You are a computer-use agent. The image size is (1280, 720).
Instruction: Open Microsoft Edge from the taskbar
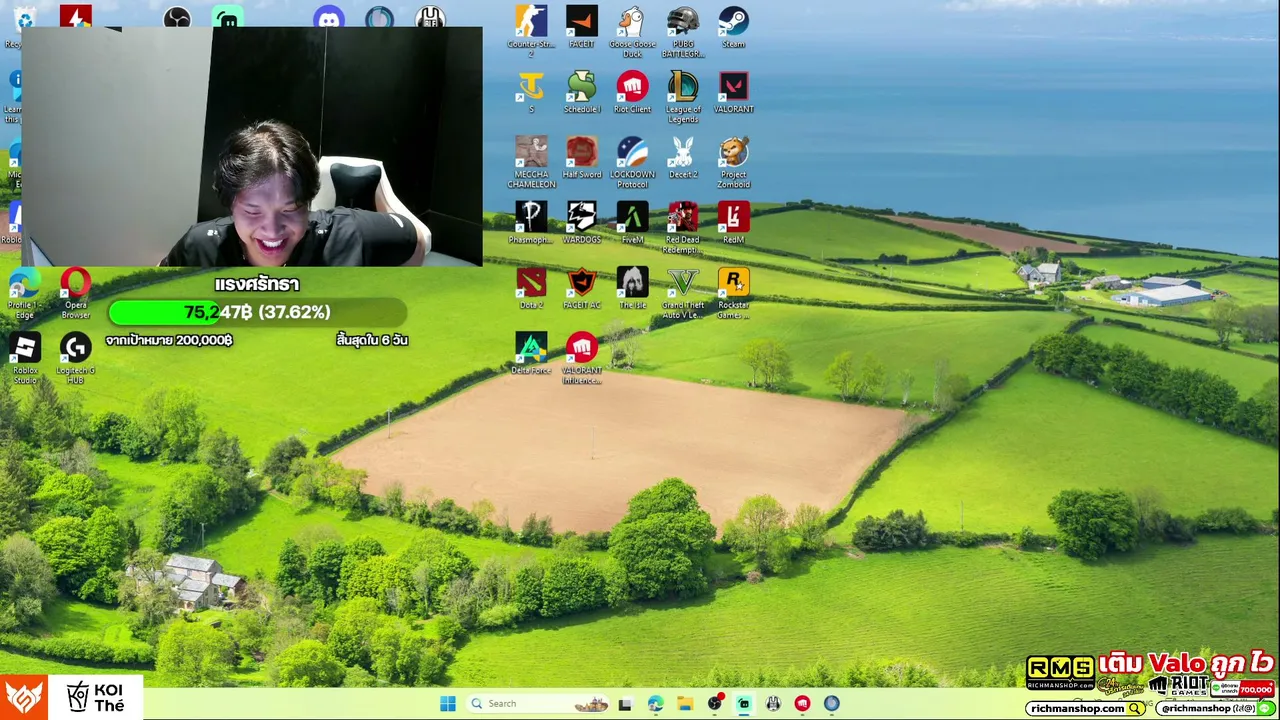tap(655, 703)
